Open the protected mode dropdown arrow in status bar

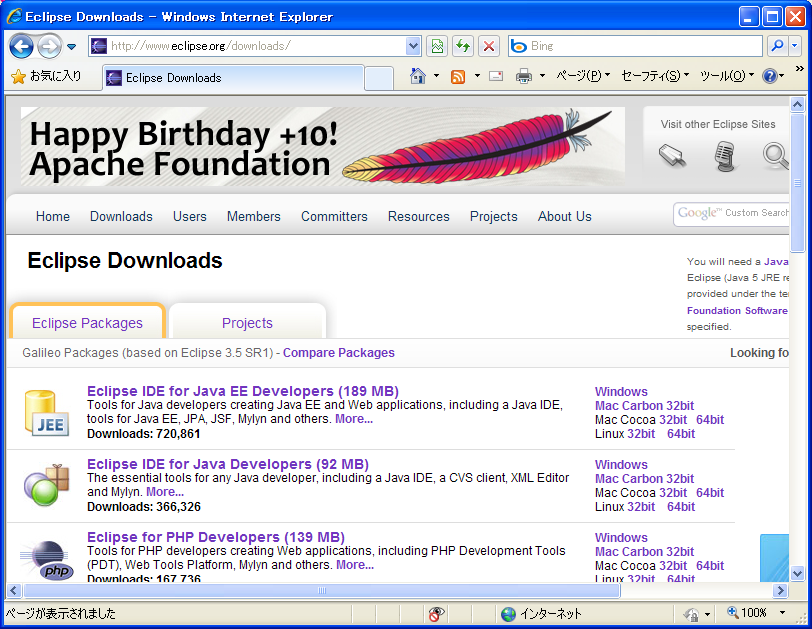click(x=707, y=614)
